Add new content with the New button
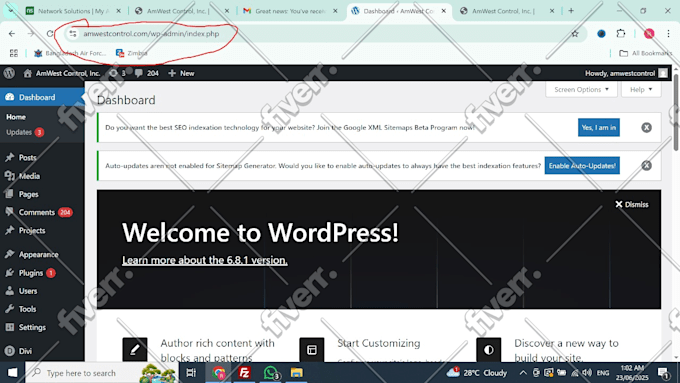 (181, 73)
